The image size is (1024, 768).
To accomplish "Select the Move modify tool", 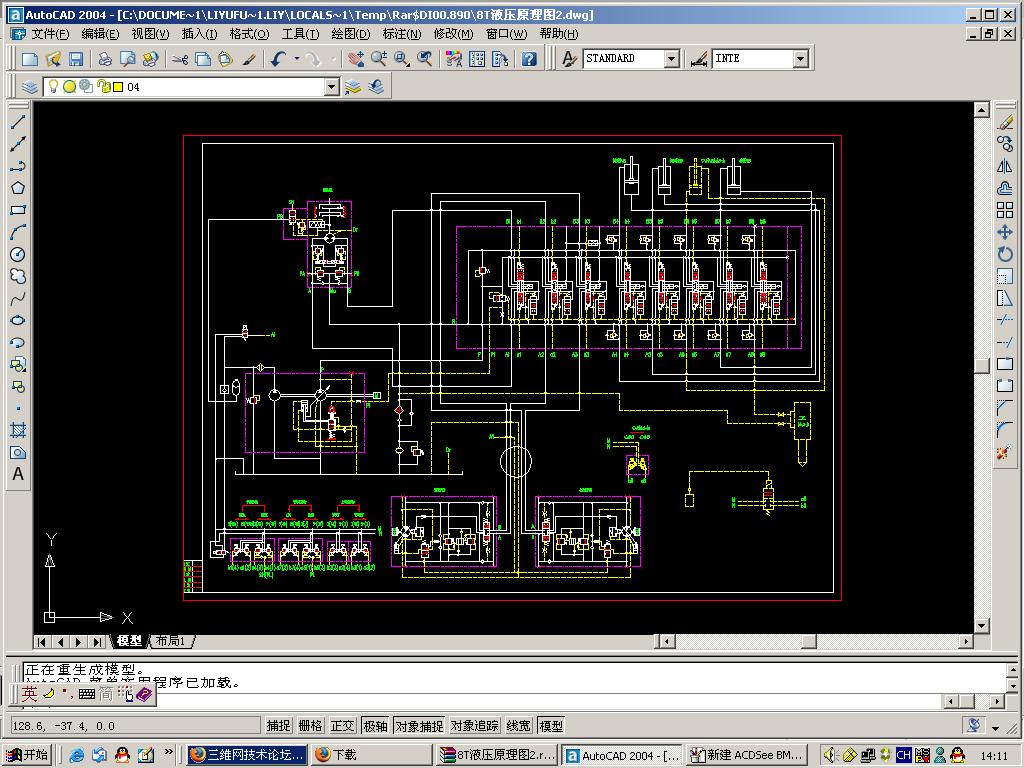I will coord(1005,232).
